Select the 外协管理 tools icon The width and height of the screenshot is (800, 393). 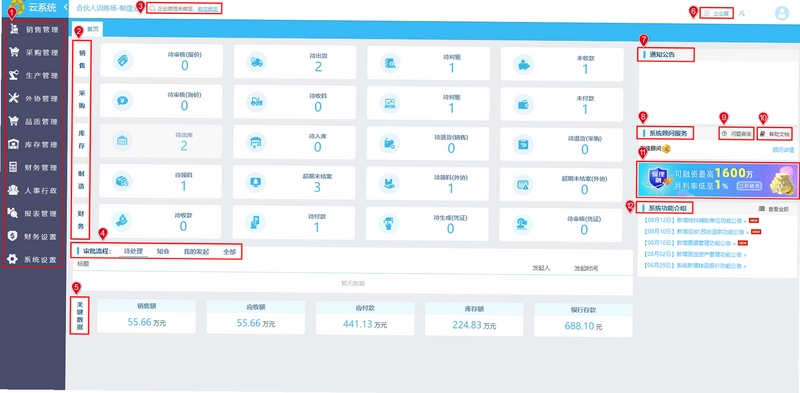click(14, 98)
